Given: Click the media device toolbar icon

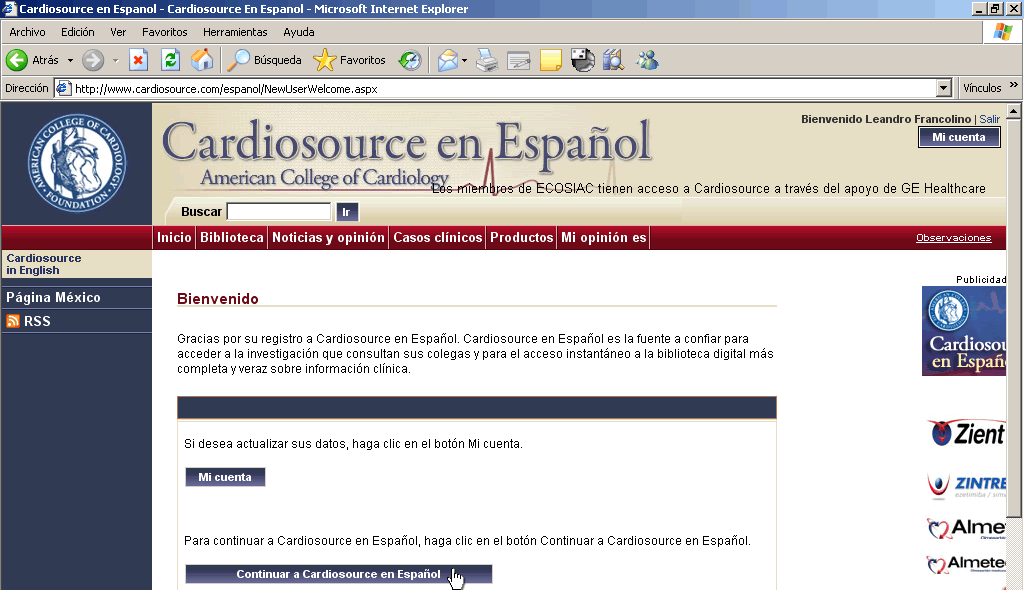Looking at the screenshot, I should pos(583,60).
